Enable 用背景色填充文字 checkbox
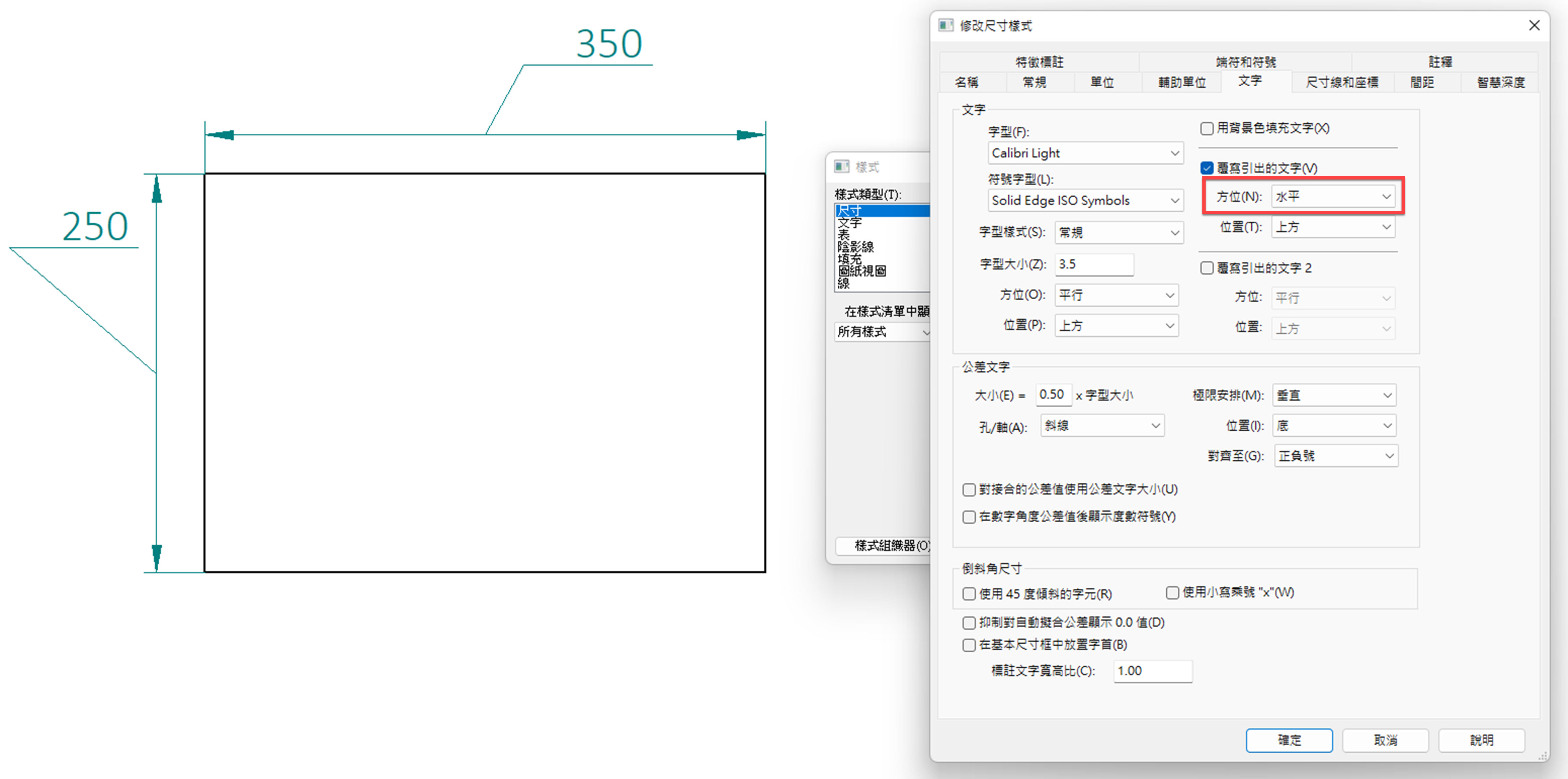The height and width of the screenshot is (779, 1568). coord(1207,129)
